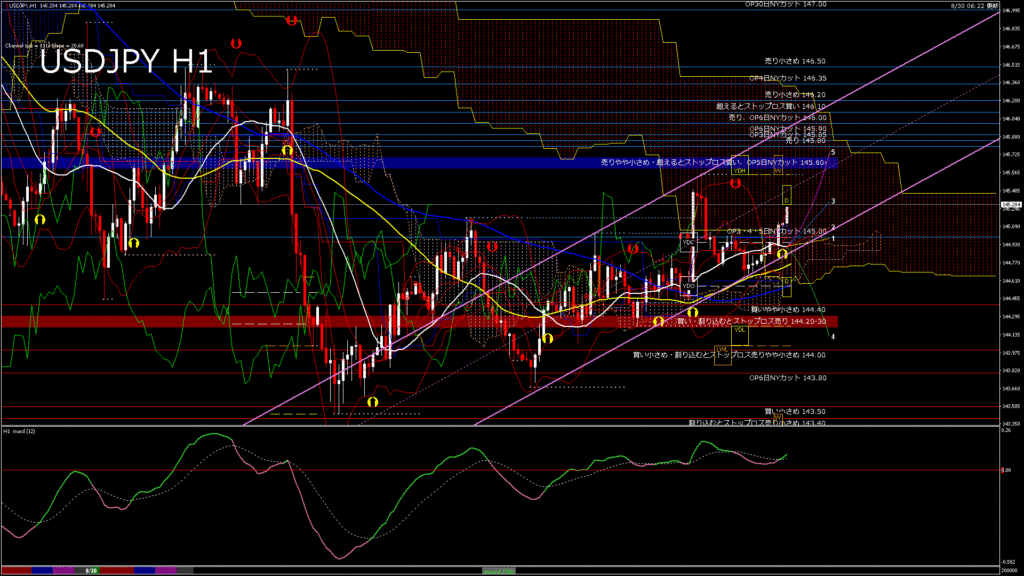The image size is (1024, 576).
Task: Click the 8/30 date marker on time axis
Action: [90, 570]
